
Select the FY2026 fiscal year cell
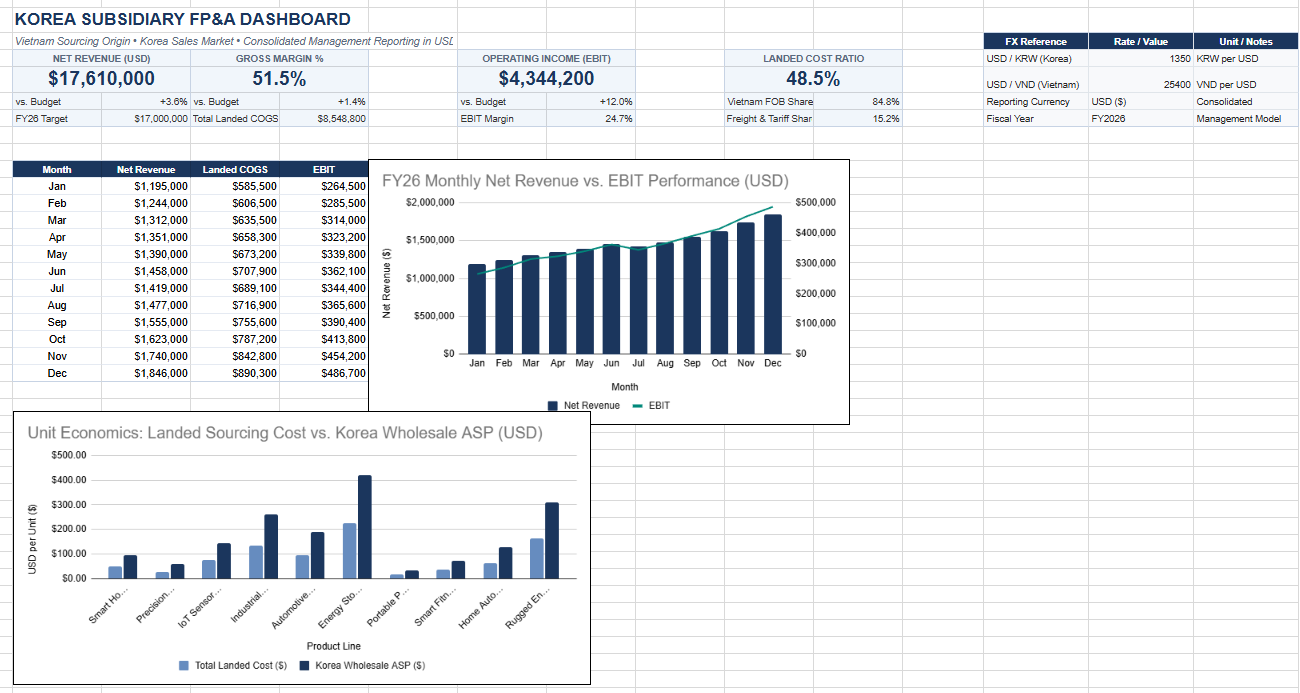[1140, 118]
